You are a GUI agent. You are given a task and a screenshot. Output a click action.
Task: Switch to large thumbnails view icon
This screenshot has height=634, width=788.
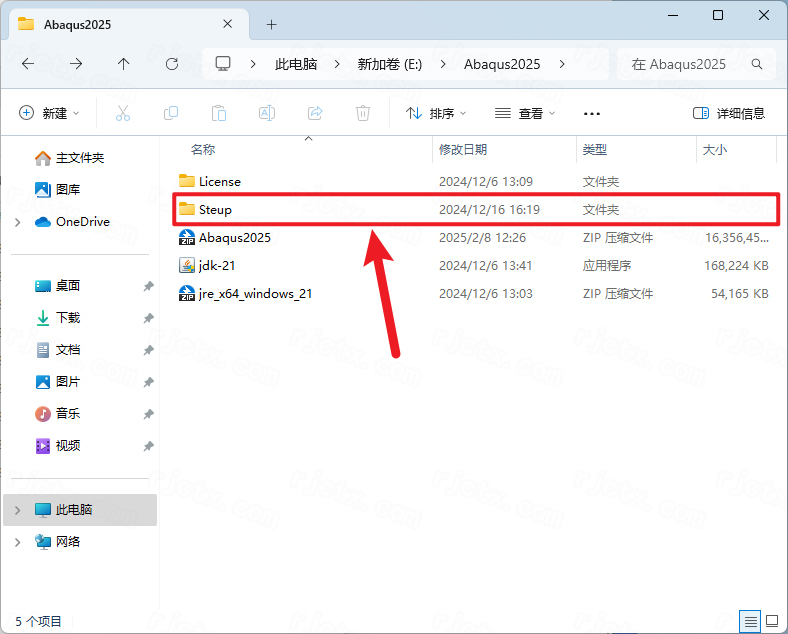pos(772,621)
